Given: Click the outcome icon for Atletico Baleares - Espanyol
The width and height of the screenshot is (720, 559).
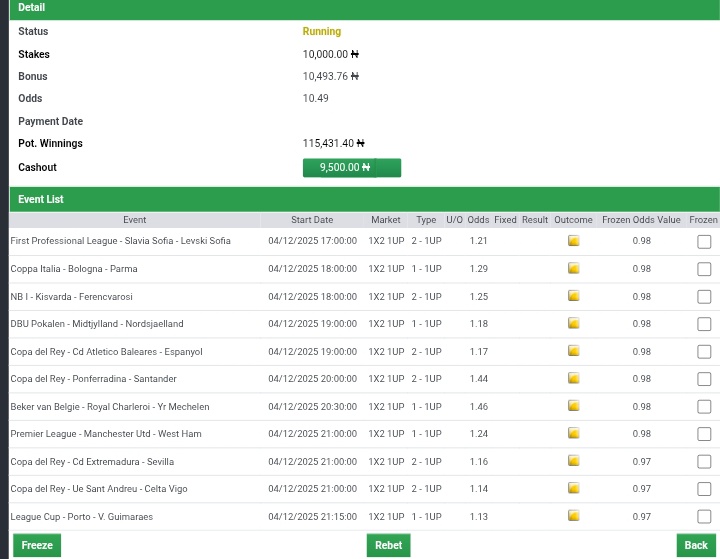Looking at the screenshot, I should click(573, 351).
